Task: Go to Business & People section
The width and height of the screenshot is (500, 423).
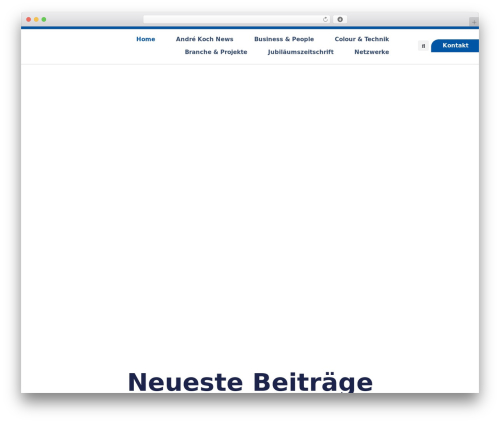Action: 284,39
